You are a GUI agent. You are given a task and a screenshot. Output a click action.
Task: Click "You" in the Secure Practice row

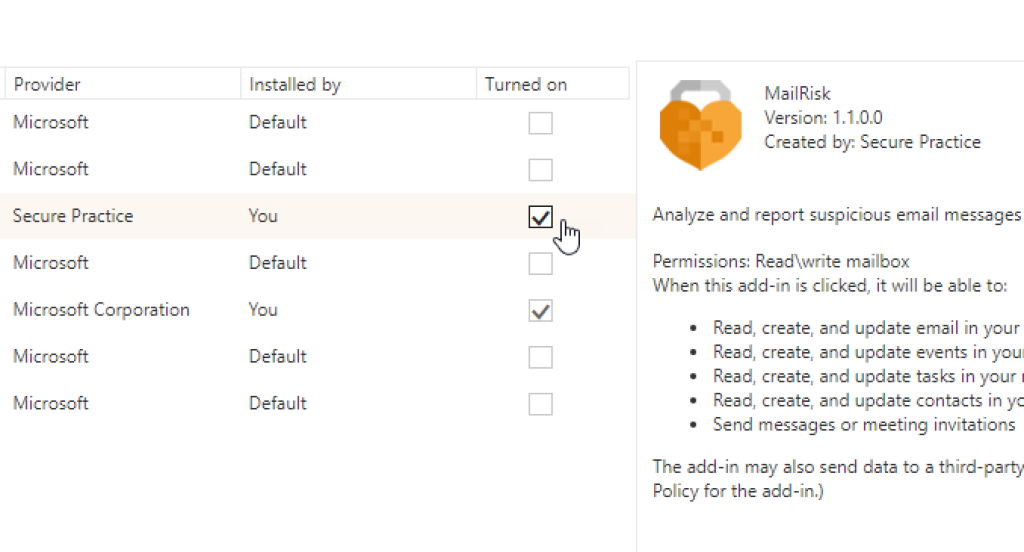tap(263, 216)
